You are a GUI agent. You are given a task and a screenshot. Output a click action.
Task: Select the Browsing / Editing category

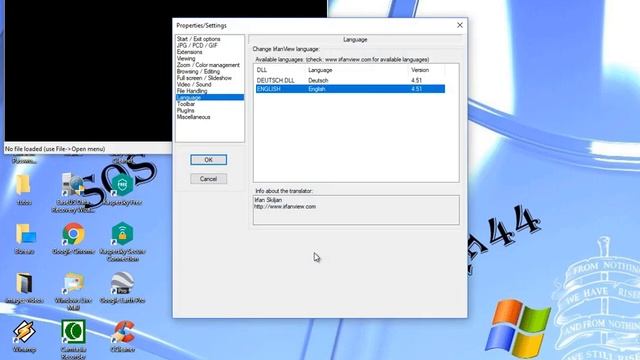tap(198, 71)
